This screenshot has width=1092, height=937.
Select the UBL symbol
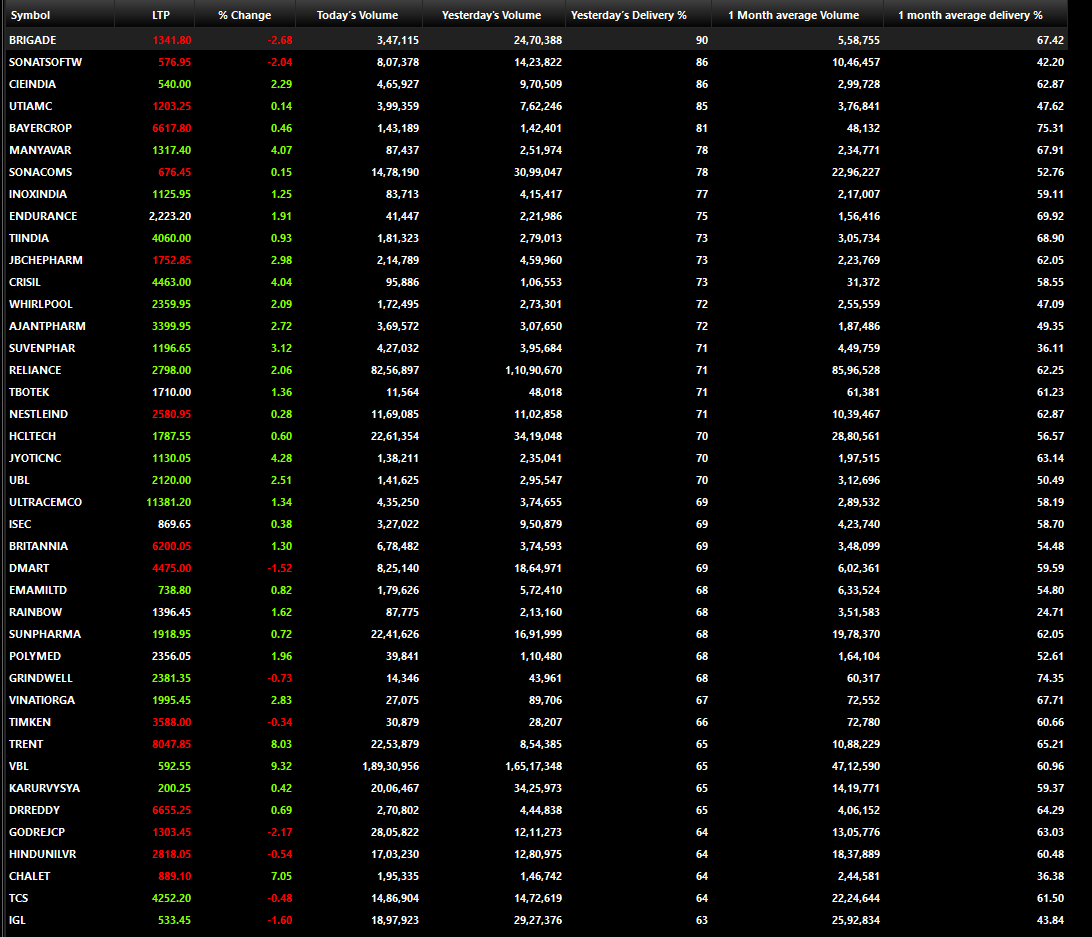click(x=20, y=480)
